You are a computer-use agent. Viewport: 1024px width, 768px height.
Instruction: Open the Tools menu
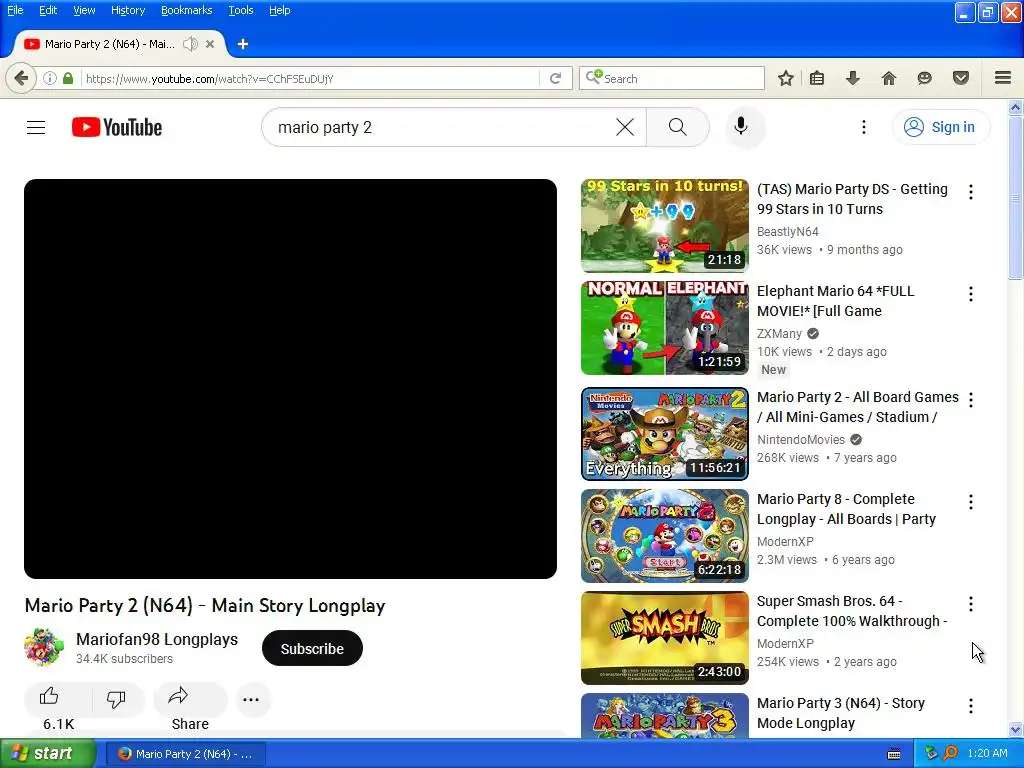(x=240, y=10)
